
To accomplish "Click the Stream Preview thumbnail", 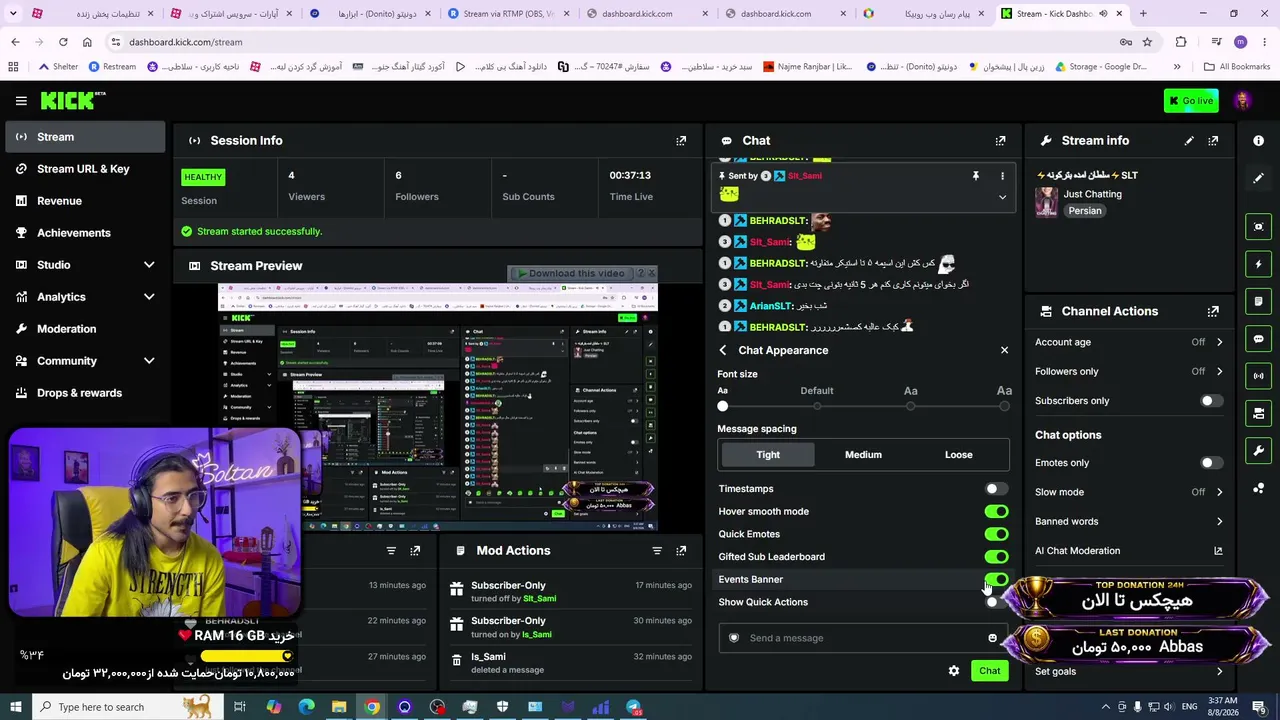I will pyautogui.click(x=438, y=407).
